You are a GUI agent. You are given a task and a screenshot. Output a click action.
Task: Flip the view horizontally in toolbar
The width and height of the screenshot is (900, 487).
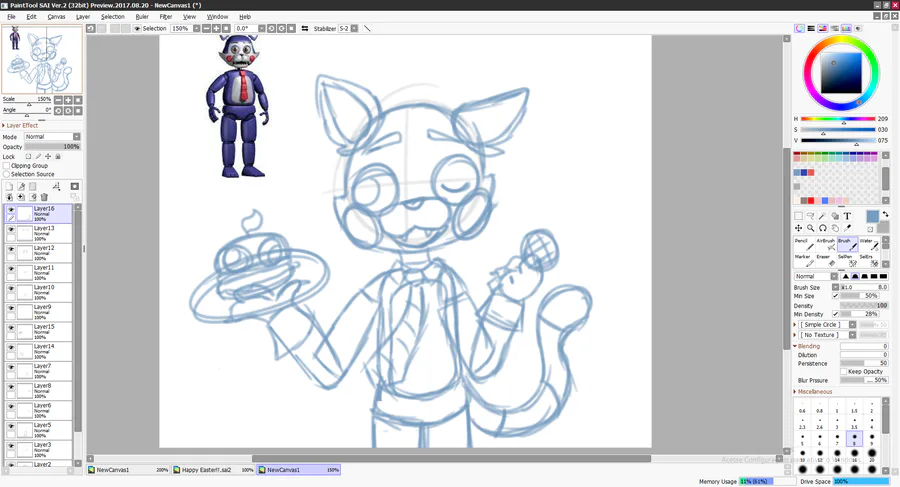pyautogui.click(x=304, y=28)
